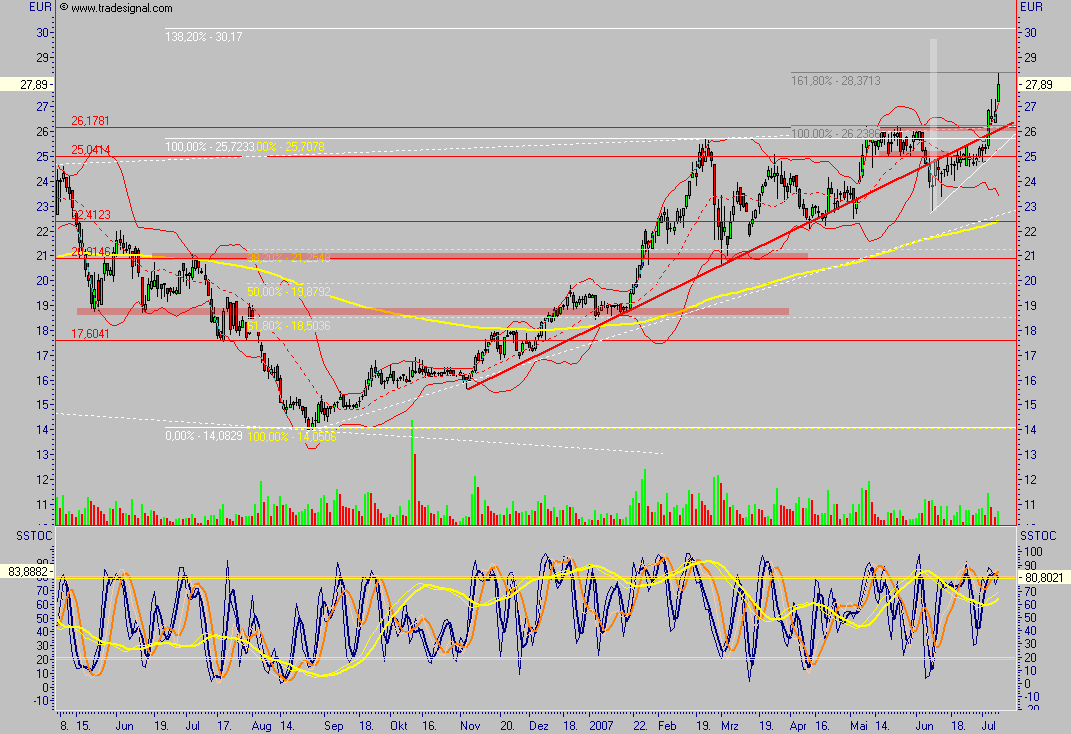Viewport: 1071px width, 734px height.
Task: Click the SSTOC indicator label on the right
Action: [1038, 536]
